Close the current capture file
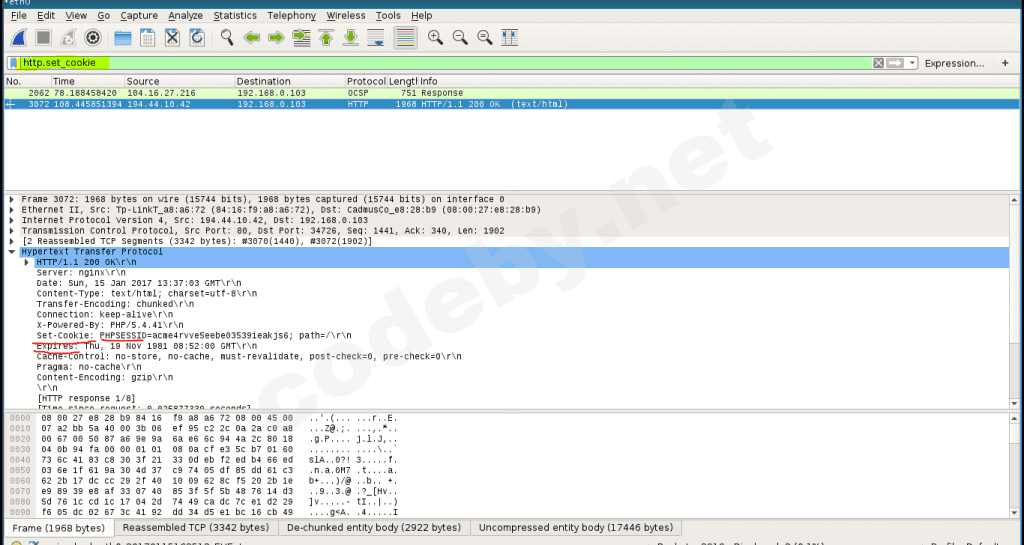The height and width of the screenshot is (545, 1024). tap(172, 38)
